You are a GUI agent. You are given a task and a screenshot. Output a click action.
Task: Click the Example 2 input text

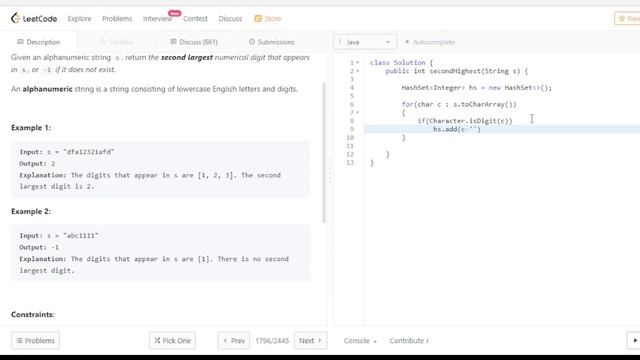[x=59, y=236]
